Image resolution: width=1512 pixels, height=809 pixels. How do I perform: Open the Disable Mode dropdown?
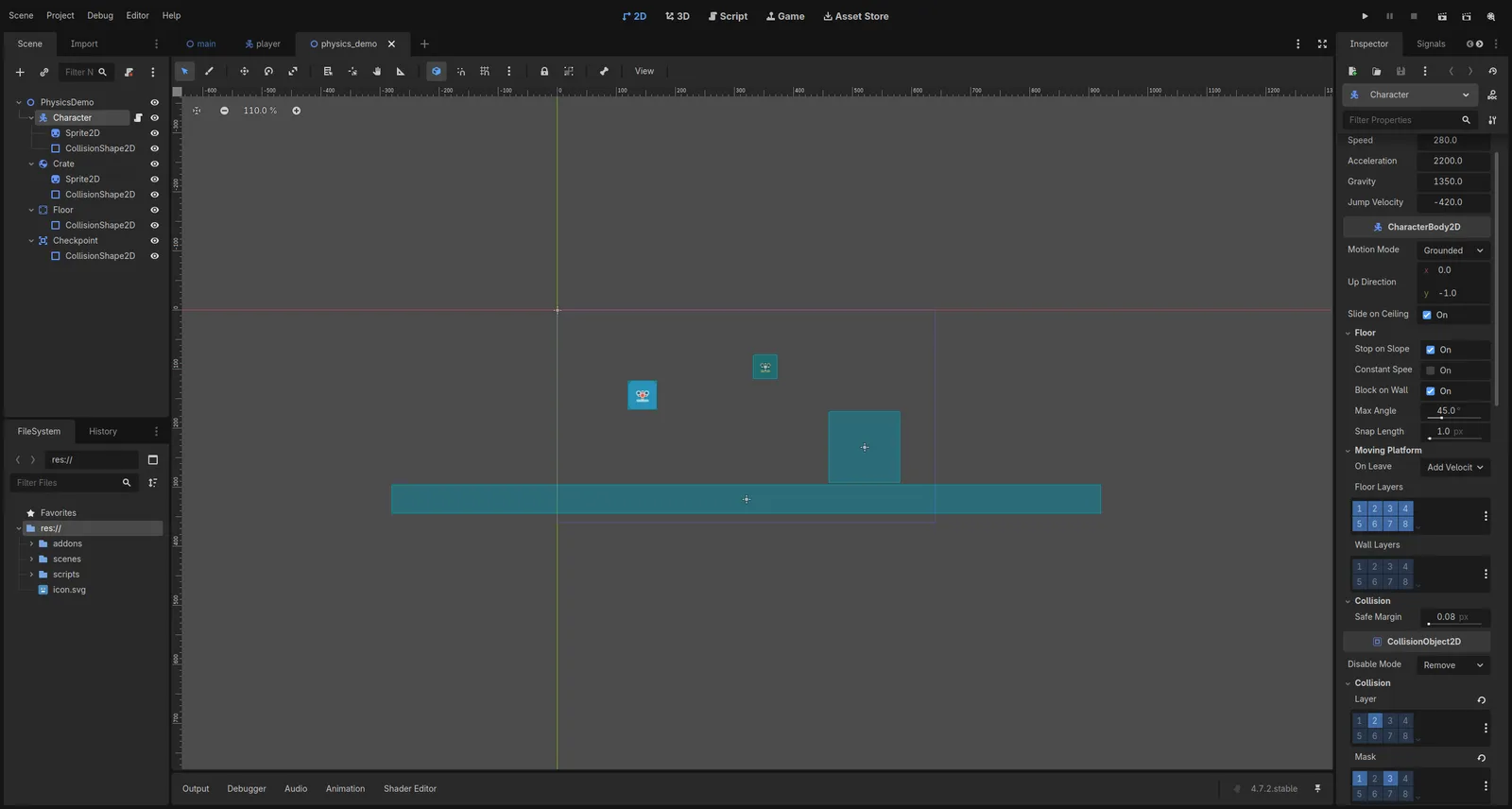pos(1453,665)
